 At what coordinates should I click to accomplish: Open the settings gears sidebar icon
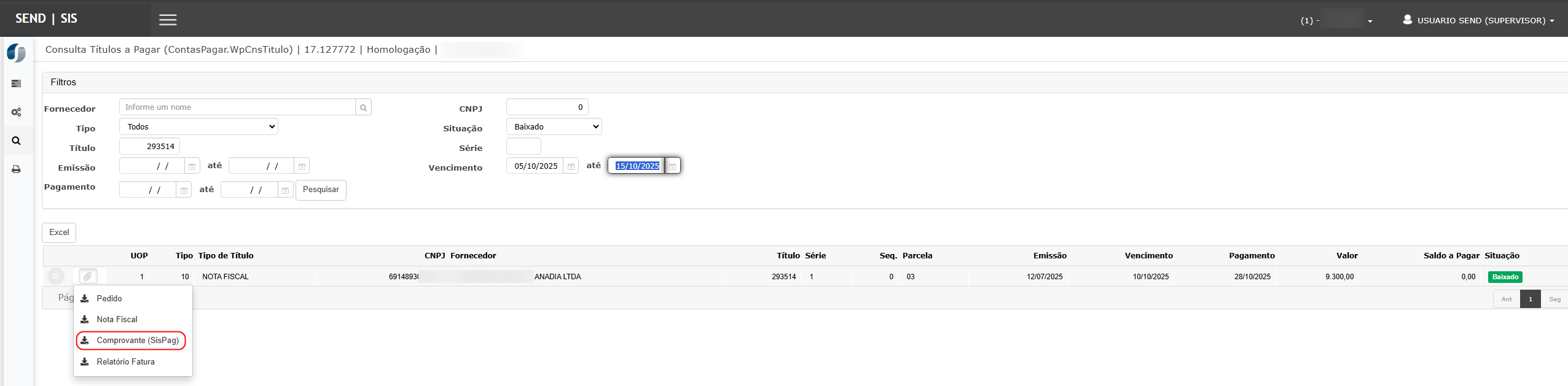16,112
